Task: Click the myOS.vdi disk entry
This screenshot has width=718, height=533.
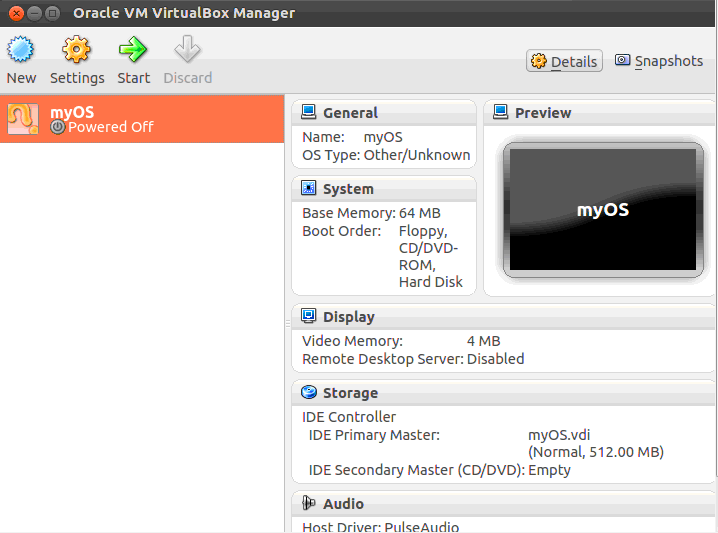Action: 559,435
